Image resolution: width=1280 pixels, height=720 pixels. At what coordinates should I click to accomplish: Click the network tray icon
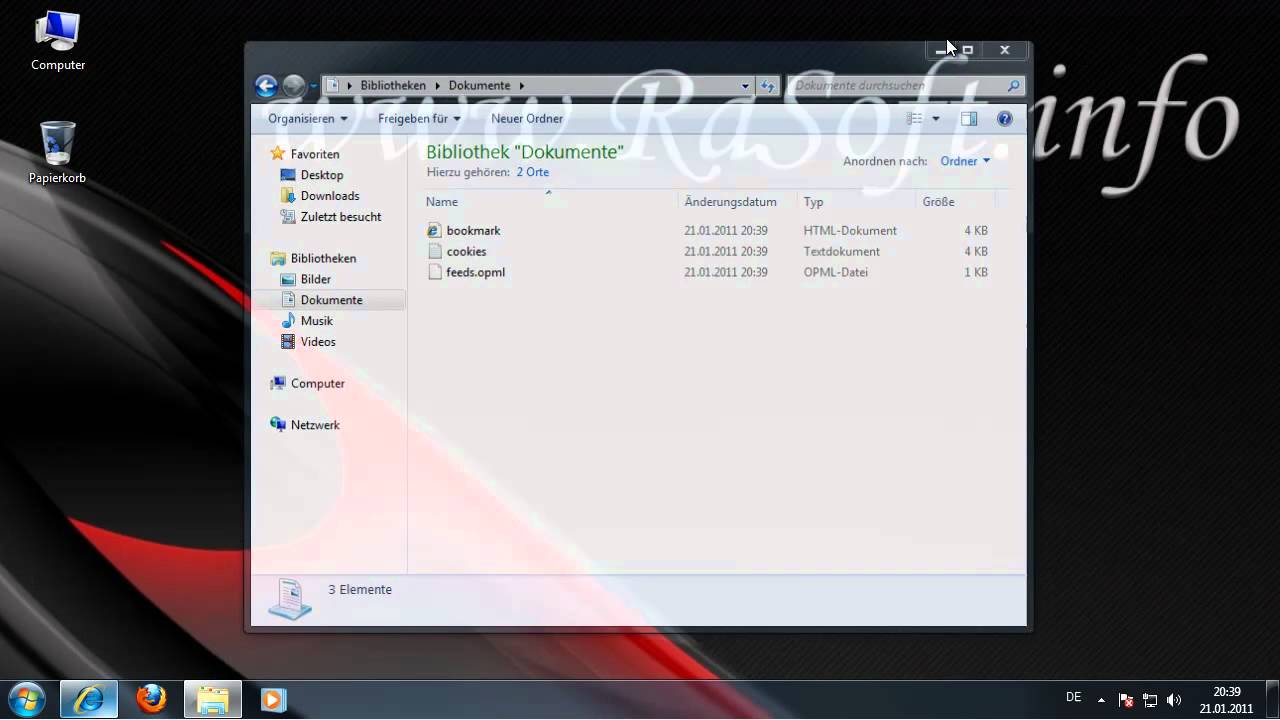pyautogui.click(x=1150, y=700)
